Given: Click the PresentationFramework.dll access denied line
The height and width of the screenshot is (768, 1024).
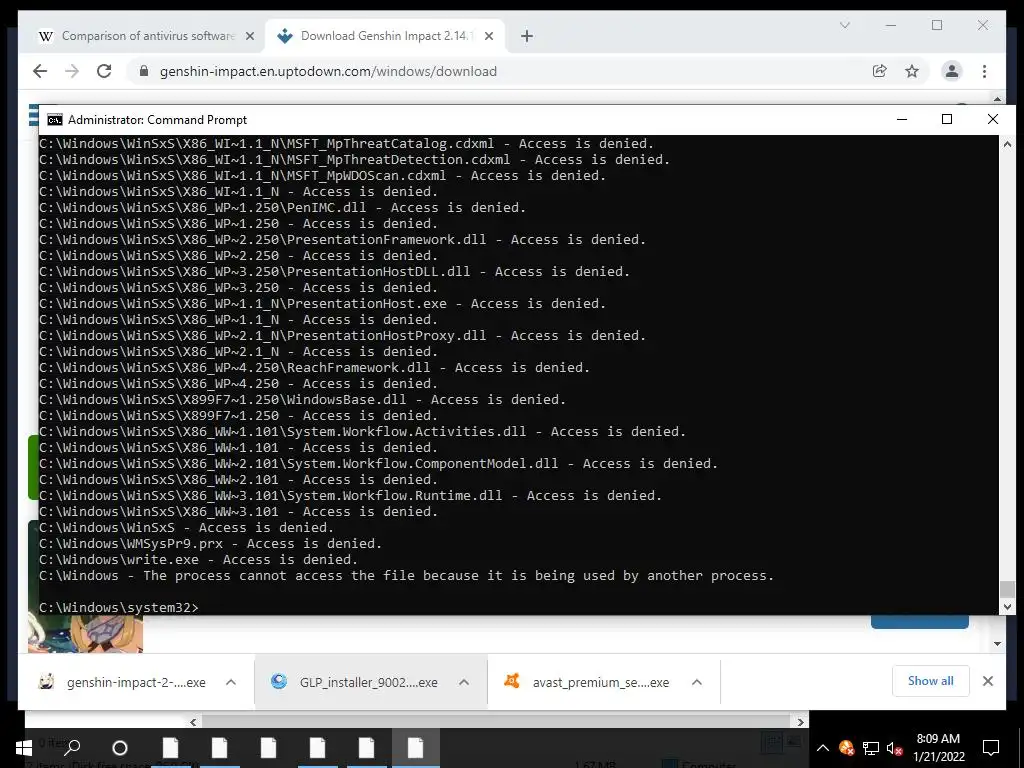Looking at the screenshot, I should point(342,240).
